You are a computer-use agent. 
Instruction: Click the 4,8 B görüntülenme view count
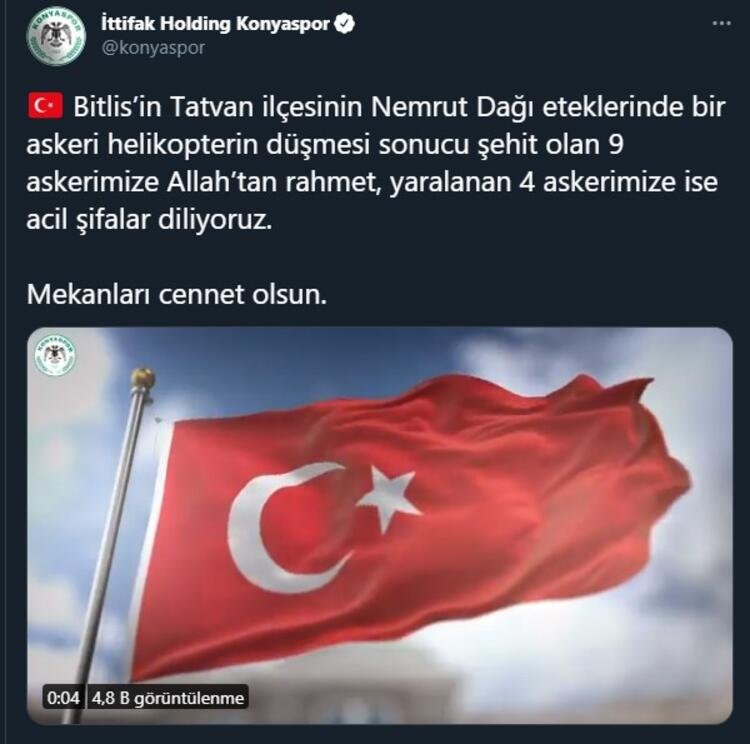(x=167, y=698)
